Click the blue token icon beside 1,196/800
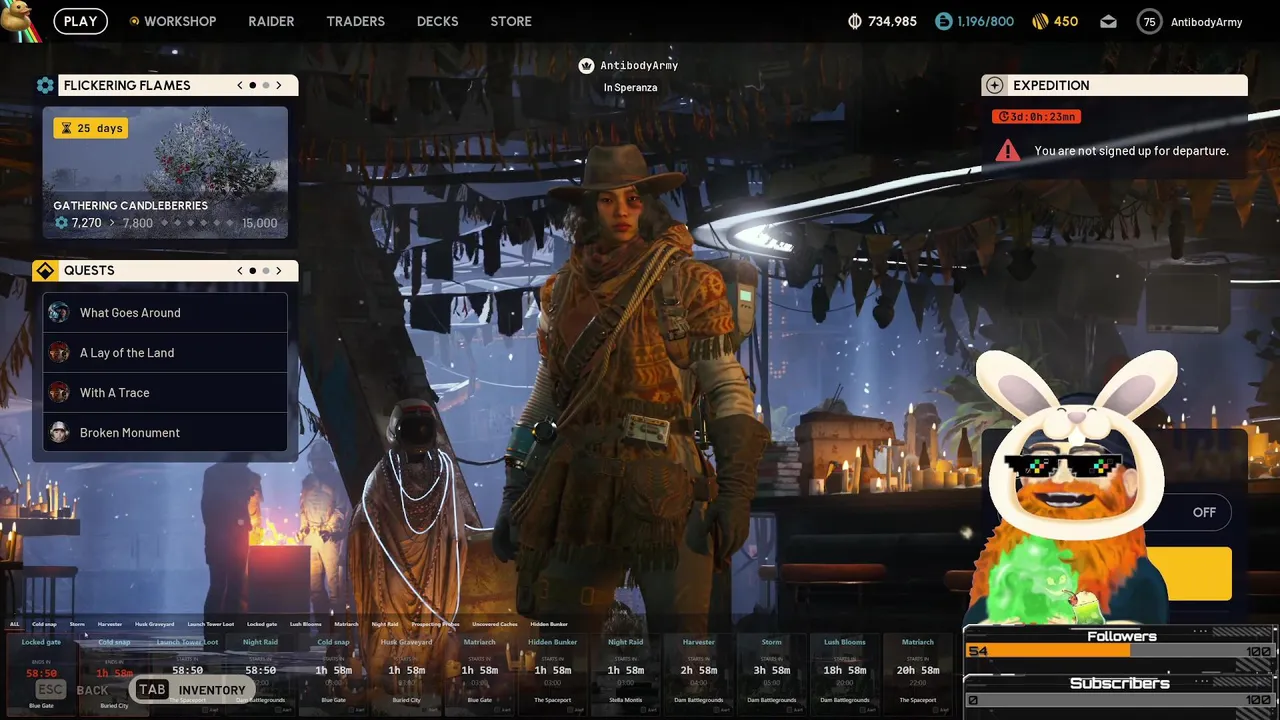 943,21
